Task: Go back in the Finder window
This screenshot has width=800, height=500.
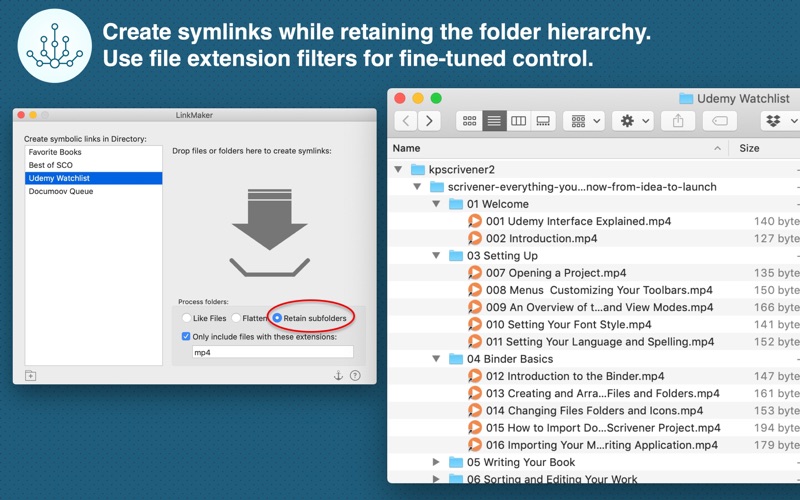Action: point(406,121)
